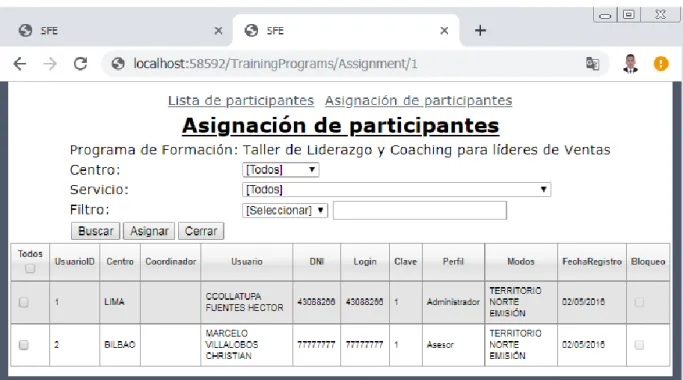Reload the page with the refresh icon
This screenshot has height=380, width=683.
tap(81, 64)
